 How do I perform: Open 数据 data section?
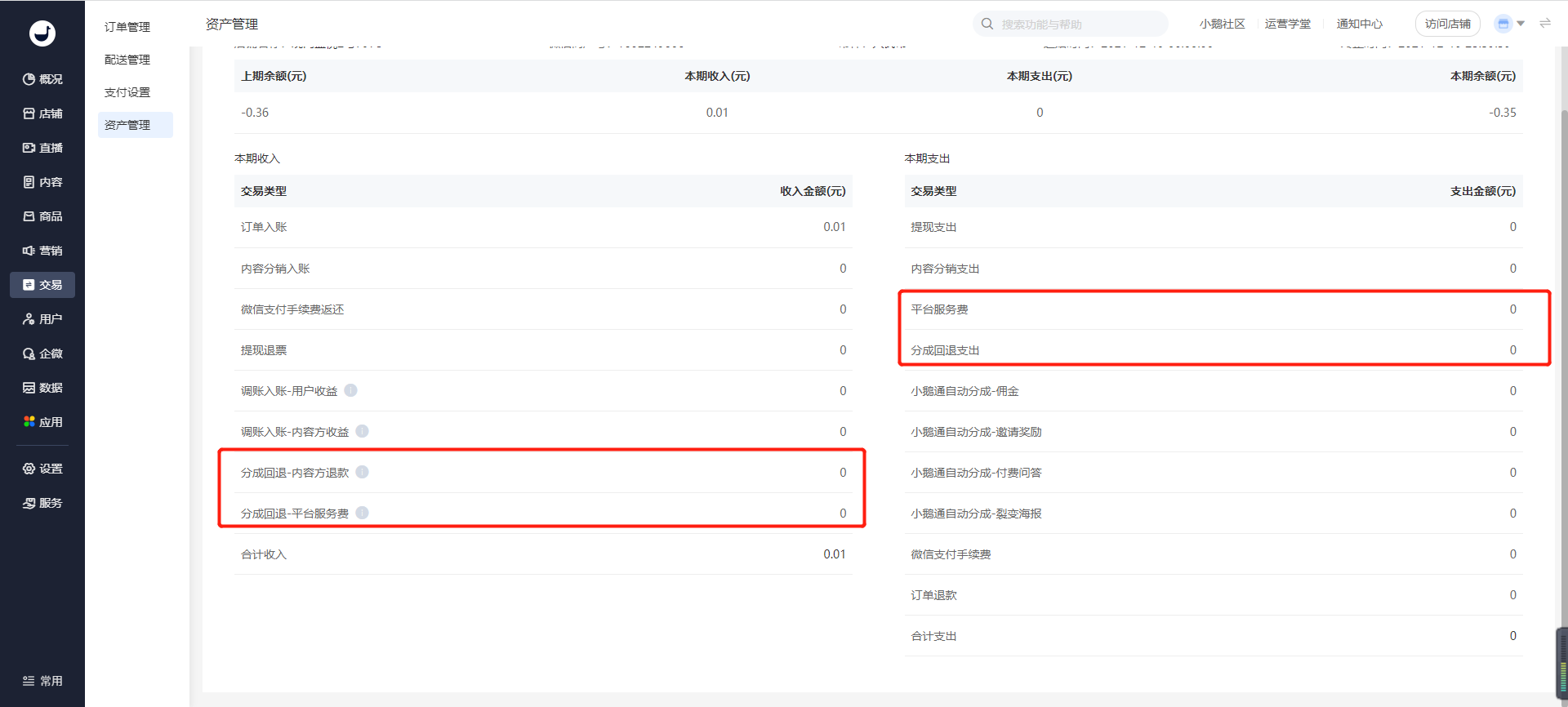pos(42,388)
